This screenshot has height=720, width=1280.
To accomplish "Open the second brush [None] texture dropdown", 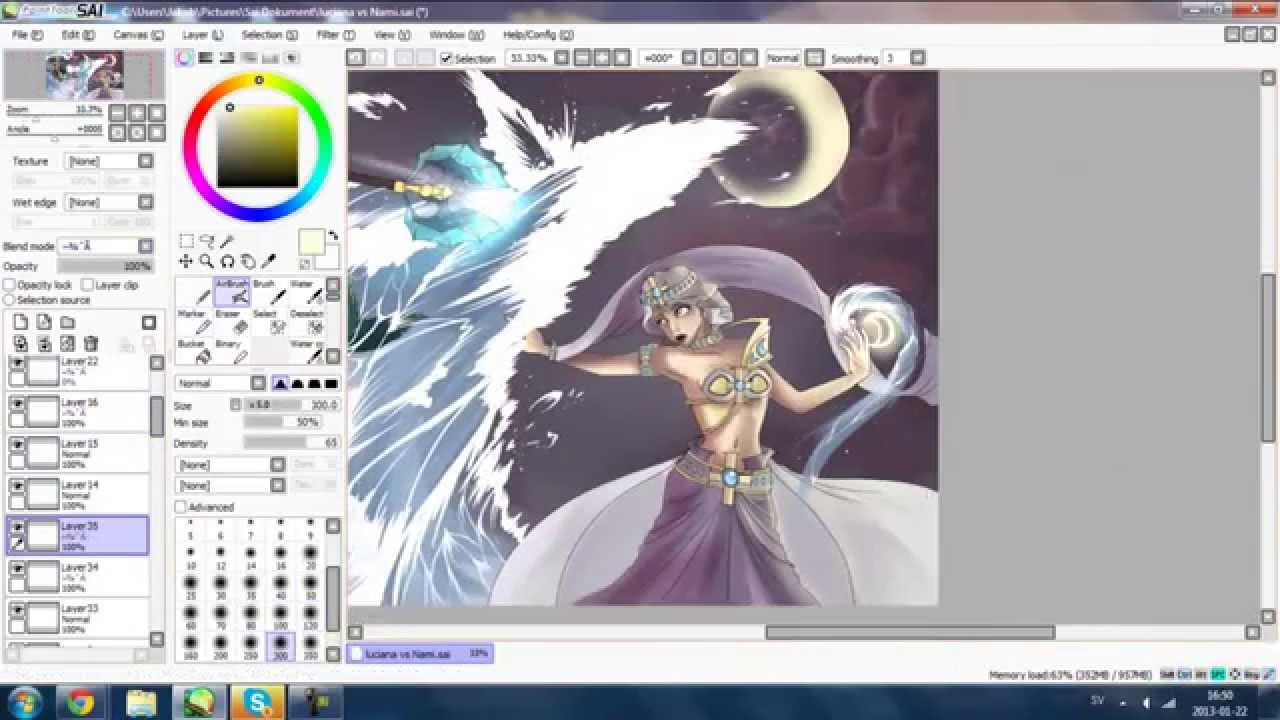I will tap(278, 485).
